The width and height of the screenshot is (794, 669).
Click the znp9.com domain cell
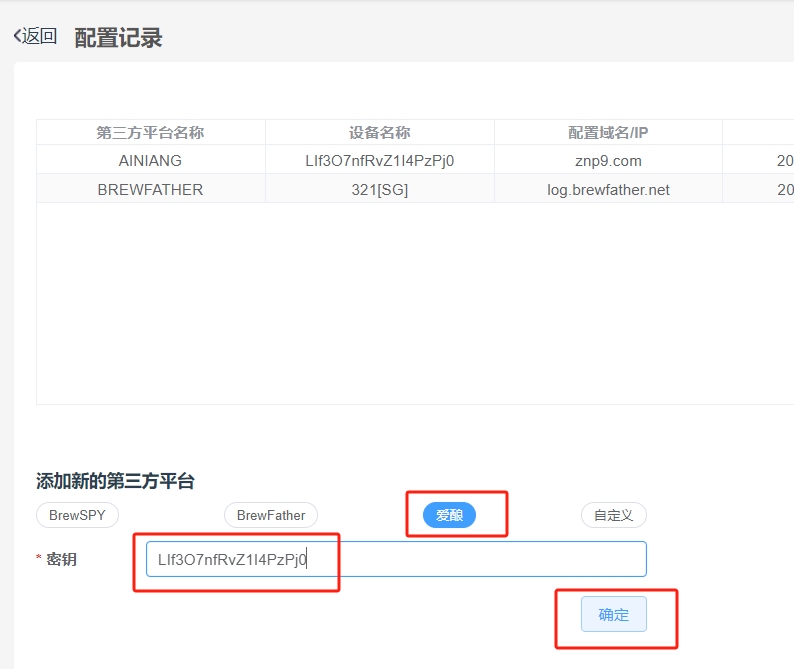(608, 160)
